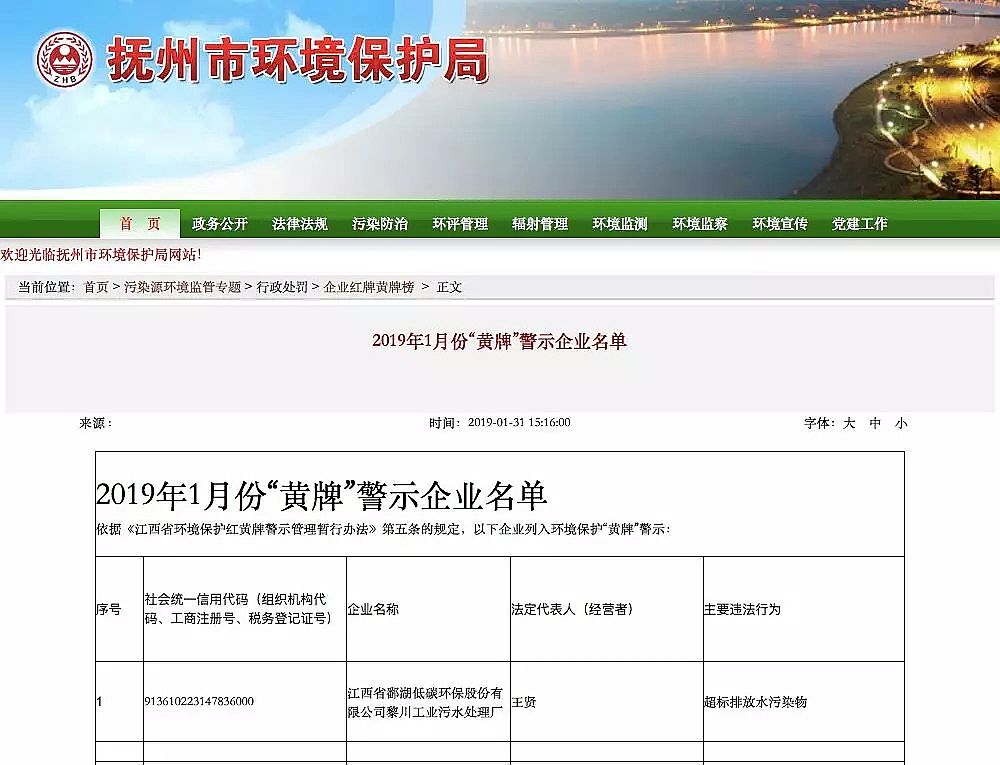Open the 政务公开 navigation menu
This screenshot has width=1000, height=765.
click(219, 223)
